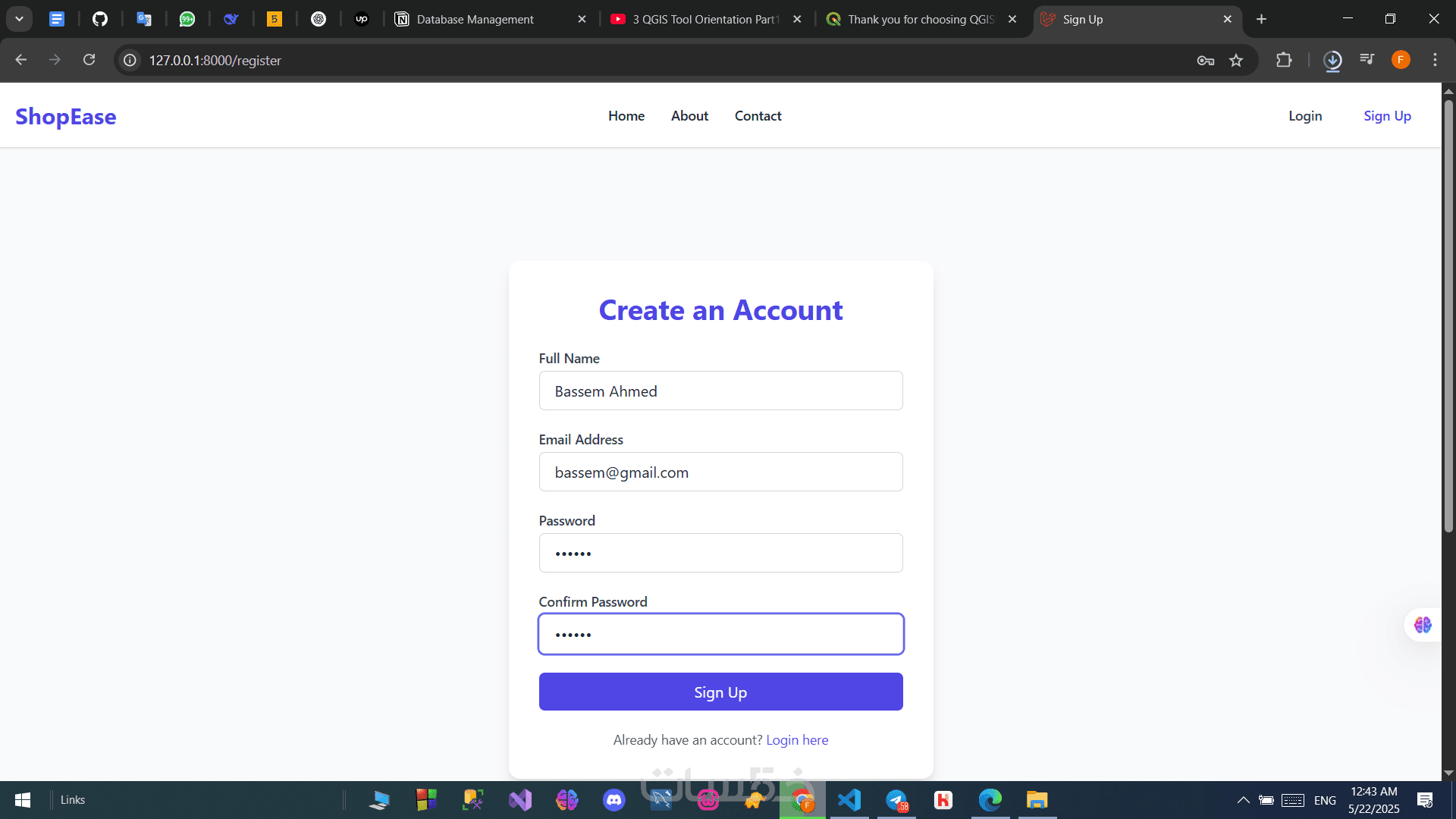
Task: Open the Extensions puzzle icon
Action: pyautogui.click(x=1284, y=60)
